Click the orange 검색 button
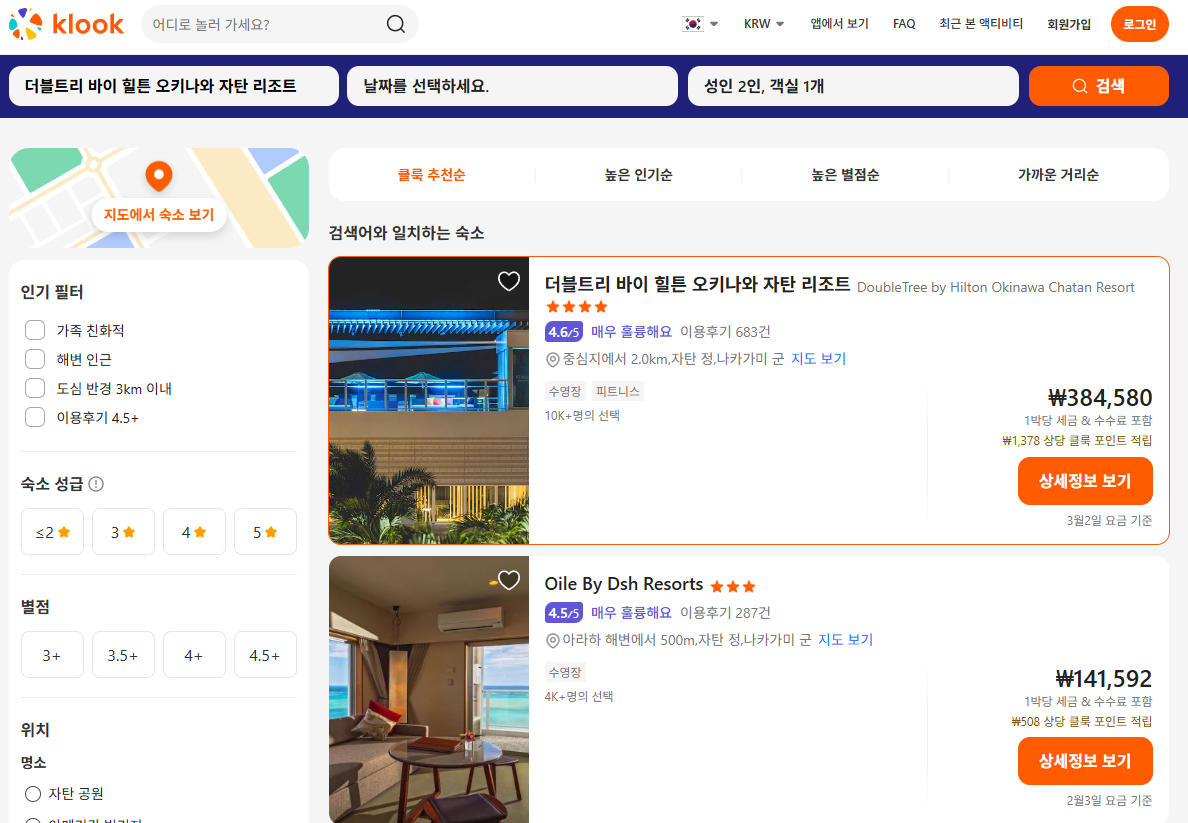The image size is (1188, 823). tap(1099, 86)
